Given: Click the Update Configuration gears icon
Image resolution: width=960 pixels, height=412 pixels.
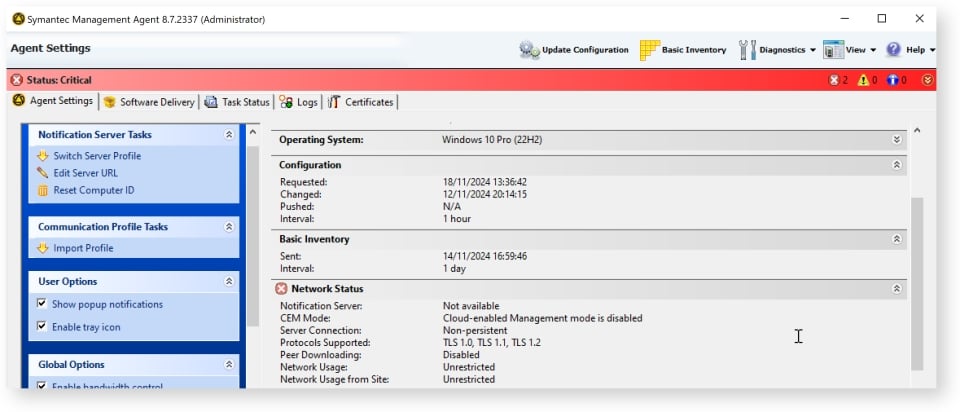Looking at the screenshot, I should [x=529, y=50].
